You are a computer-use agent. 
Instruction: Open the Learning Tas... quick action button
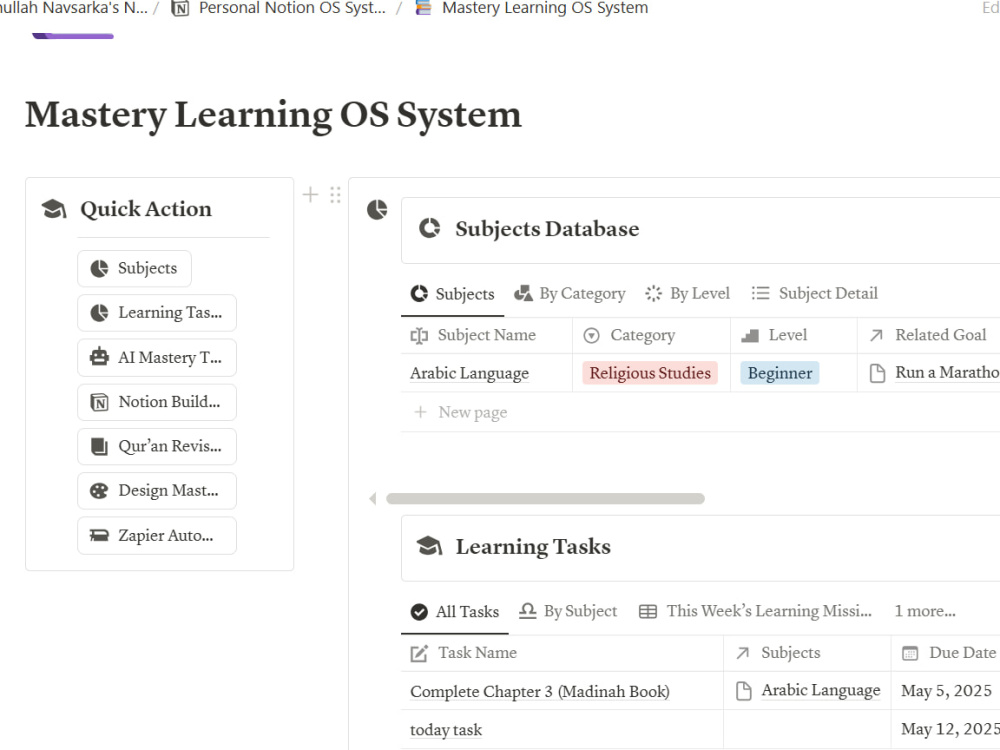[157, 312]
